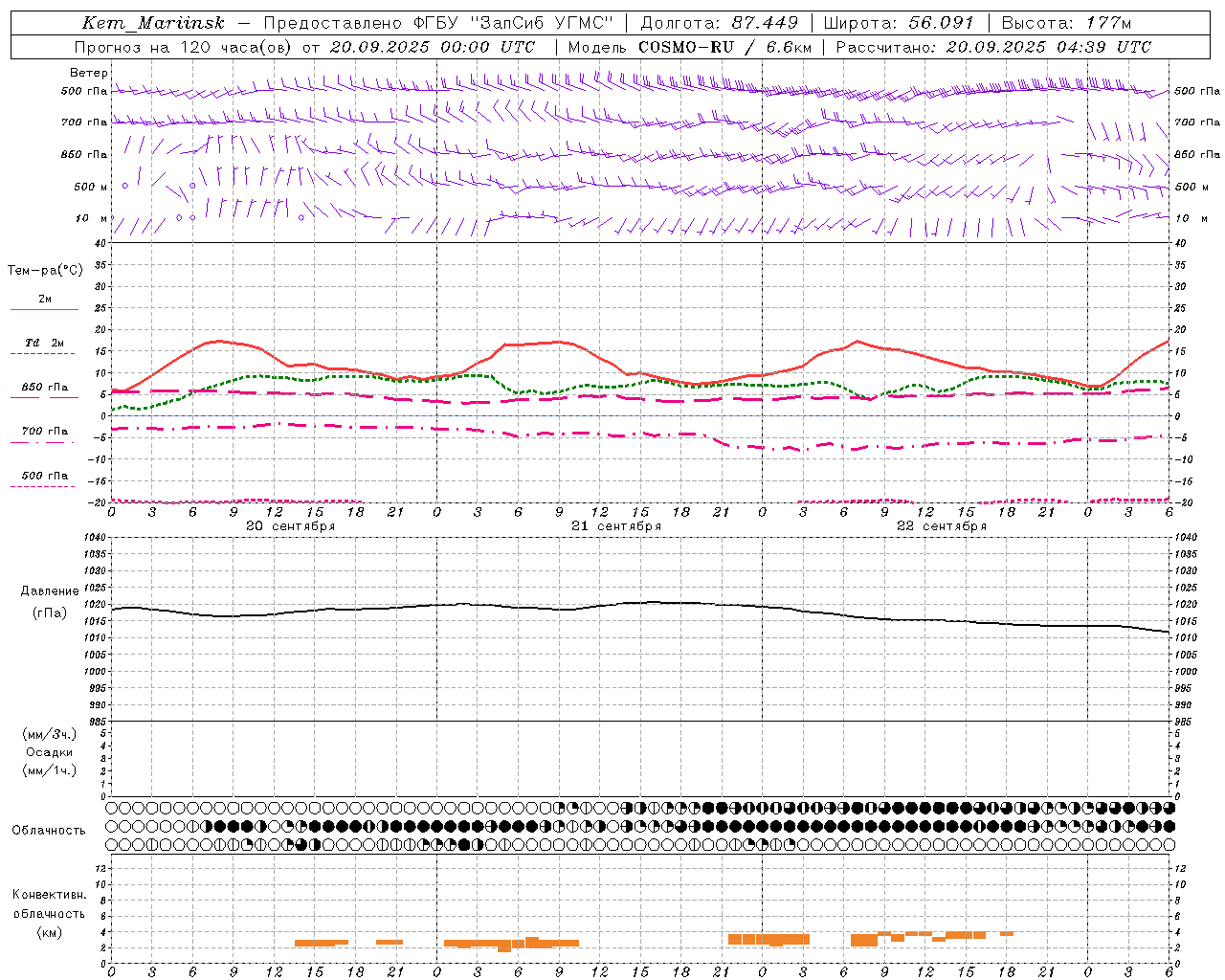Click the left '700 гПа' wind level label
Image resolution: width=1225 pixels, height=980 pixels.
(84, 122)
